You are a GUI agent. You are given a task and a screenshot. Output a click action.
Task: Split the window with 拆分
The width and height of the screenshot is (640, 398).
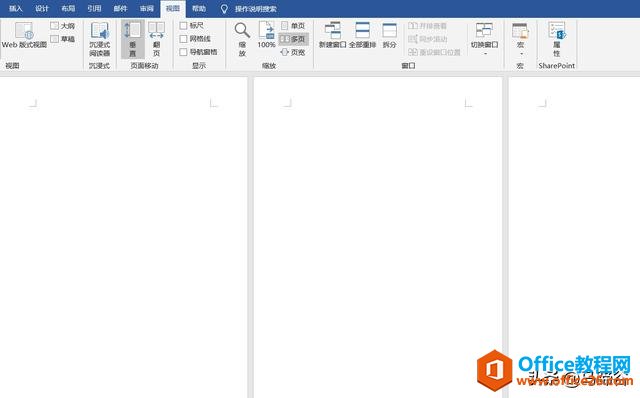[x=389, y=35]
